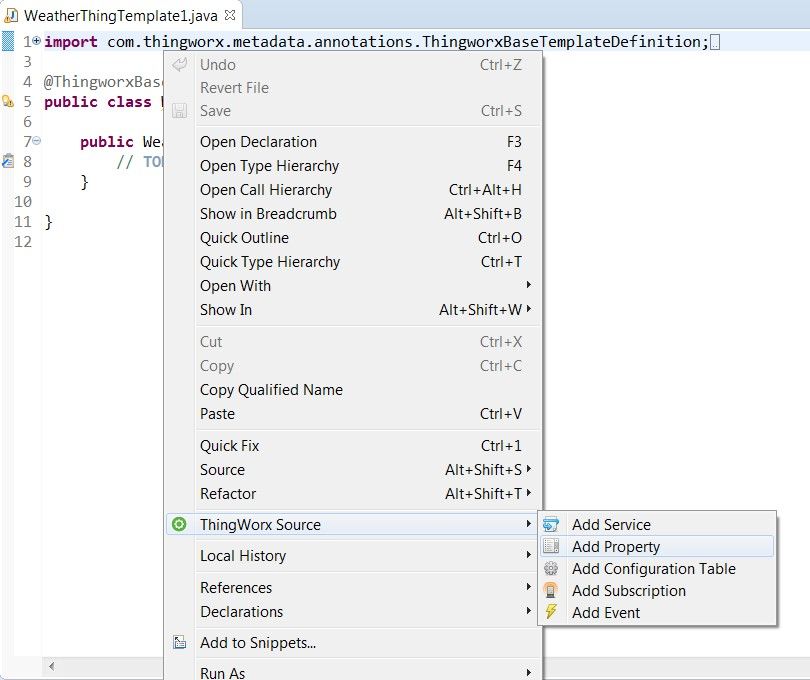
Task: Collapse the constructor fold on line 7
Action: [36, 141]
